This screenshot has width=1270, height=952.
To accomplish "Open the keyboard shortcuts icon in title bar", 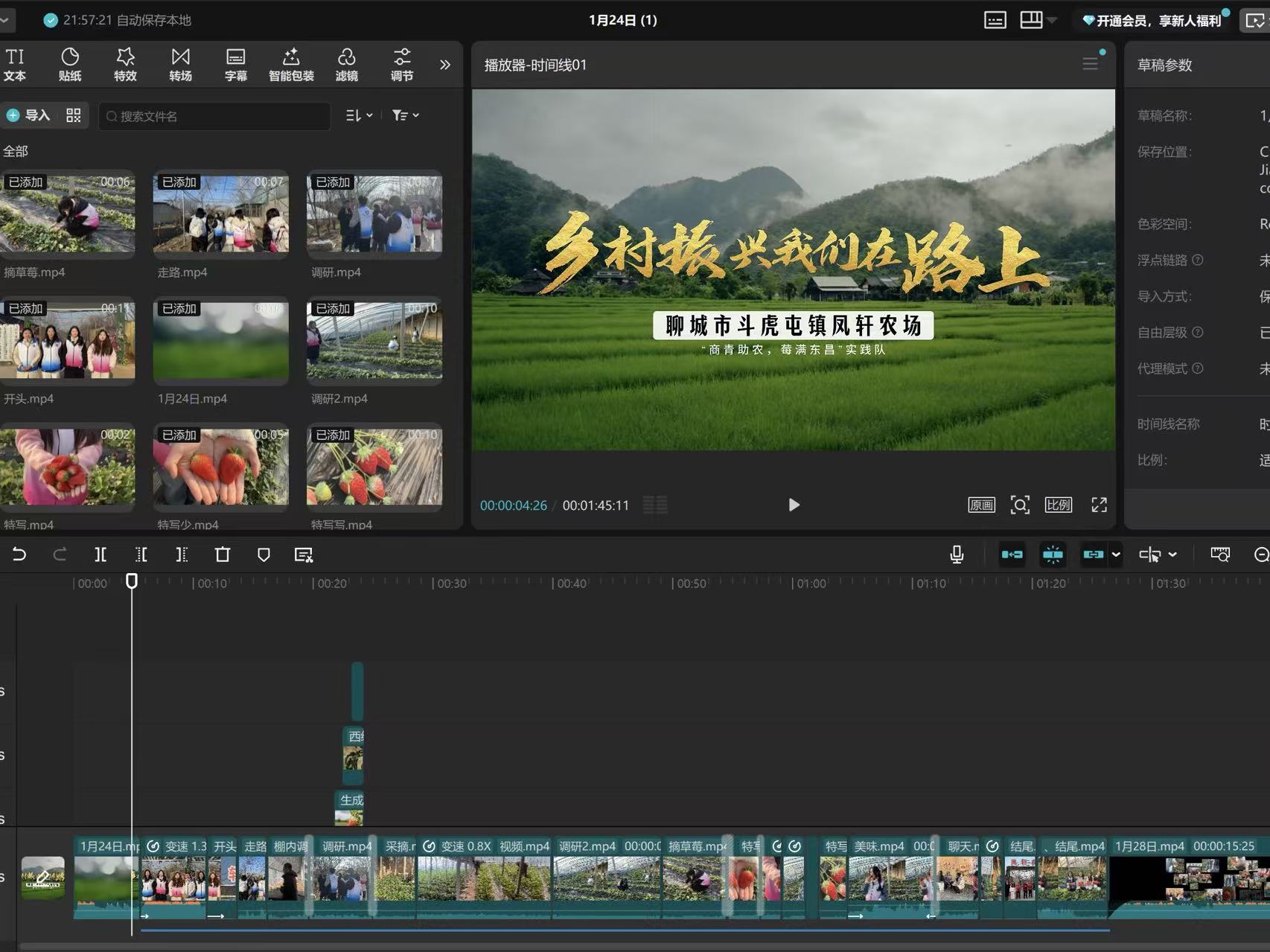I will click(x=995, y=20).
